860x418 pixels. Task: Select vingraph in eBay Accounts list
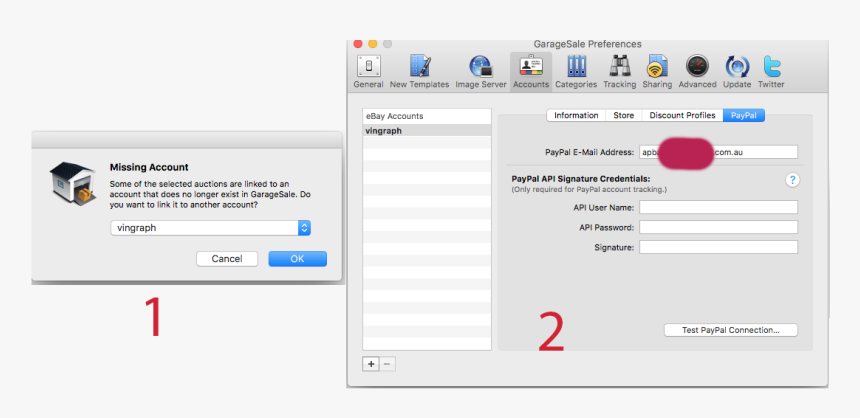point(427,131)
